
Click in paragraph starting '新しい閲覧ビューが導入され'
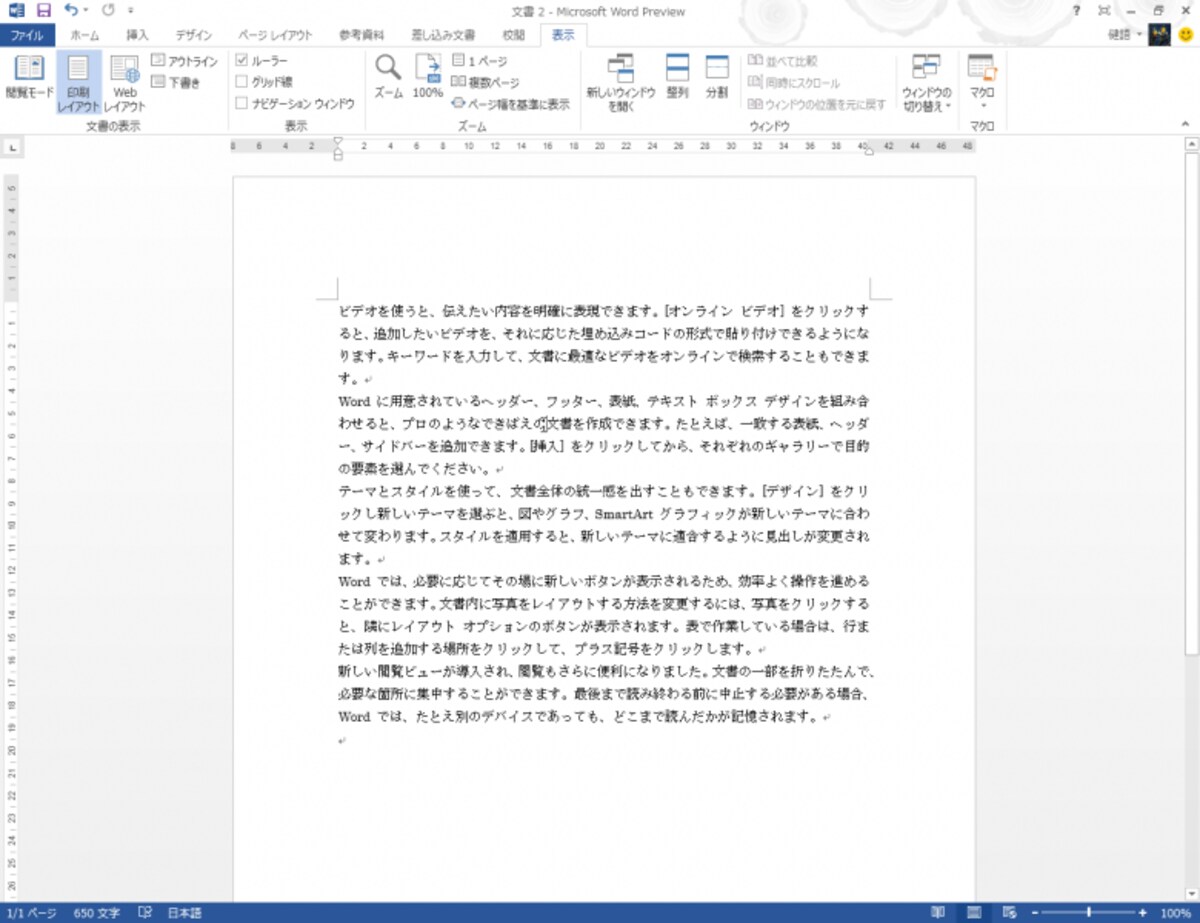[x=608, y=694]
